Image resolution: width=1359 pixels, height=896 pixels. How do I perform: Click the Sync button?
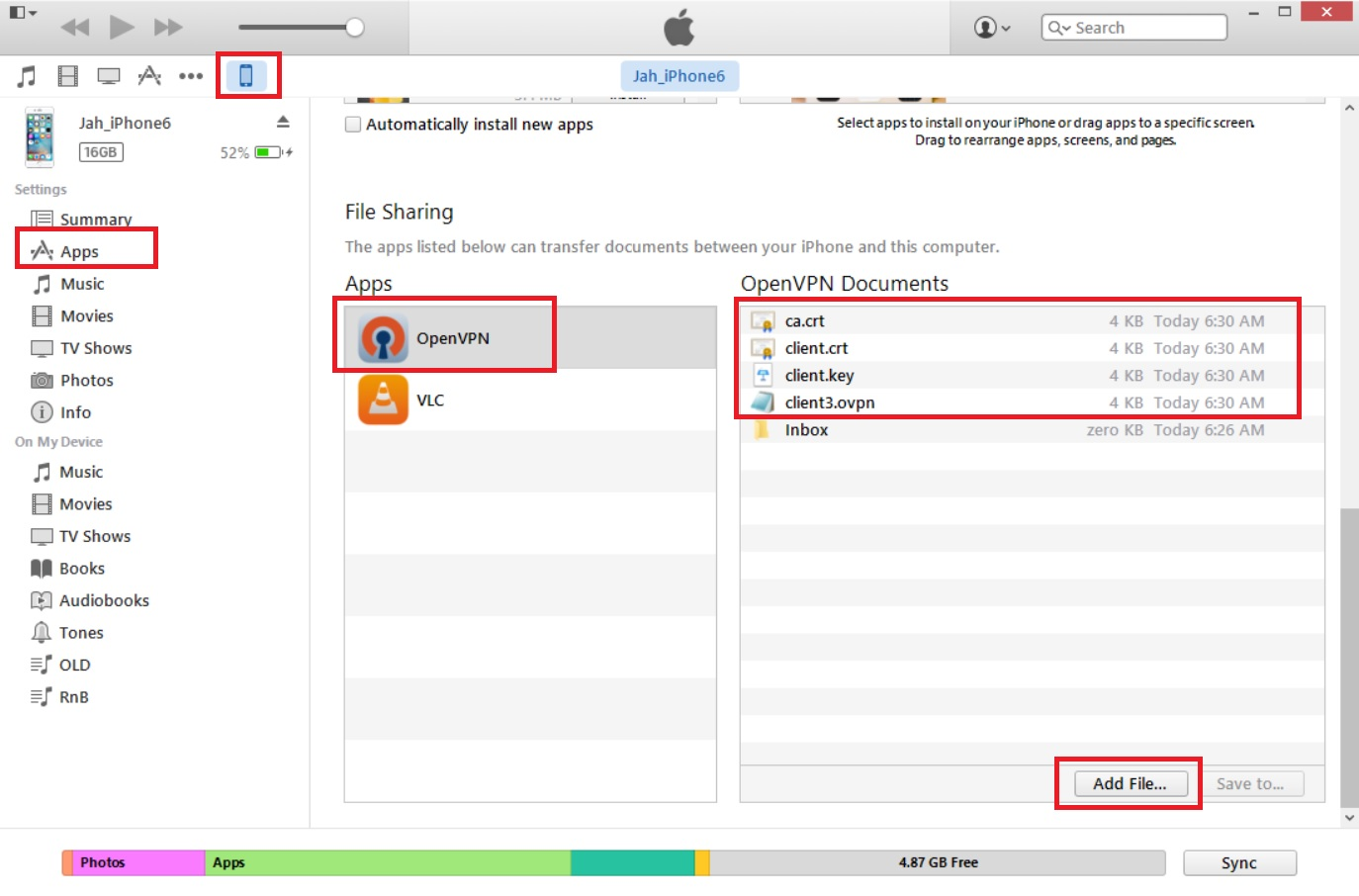tap(1239, 862)
